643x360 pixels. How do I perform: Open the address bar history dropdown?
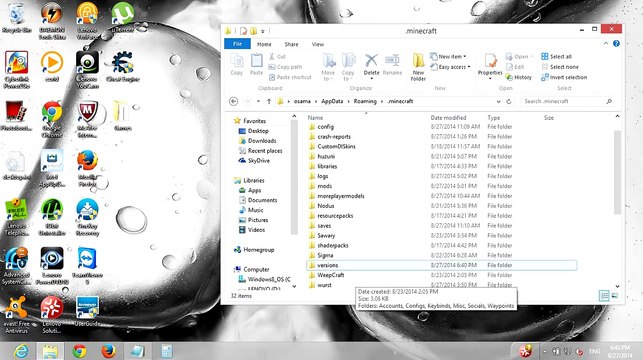[x=498, y=101]
